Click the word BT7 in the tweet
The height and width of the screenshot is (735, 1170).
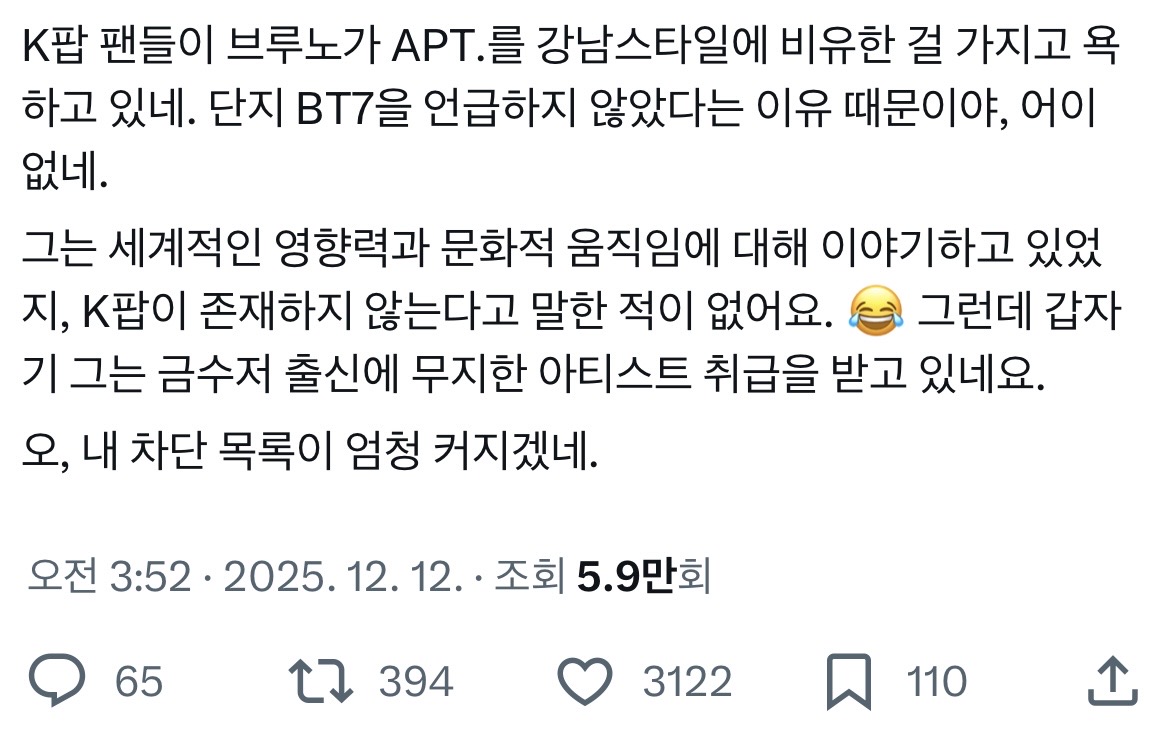tap(334, 110)
